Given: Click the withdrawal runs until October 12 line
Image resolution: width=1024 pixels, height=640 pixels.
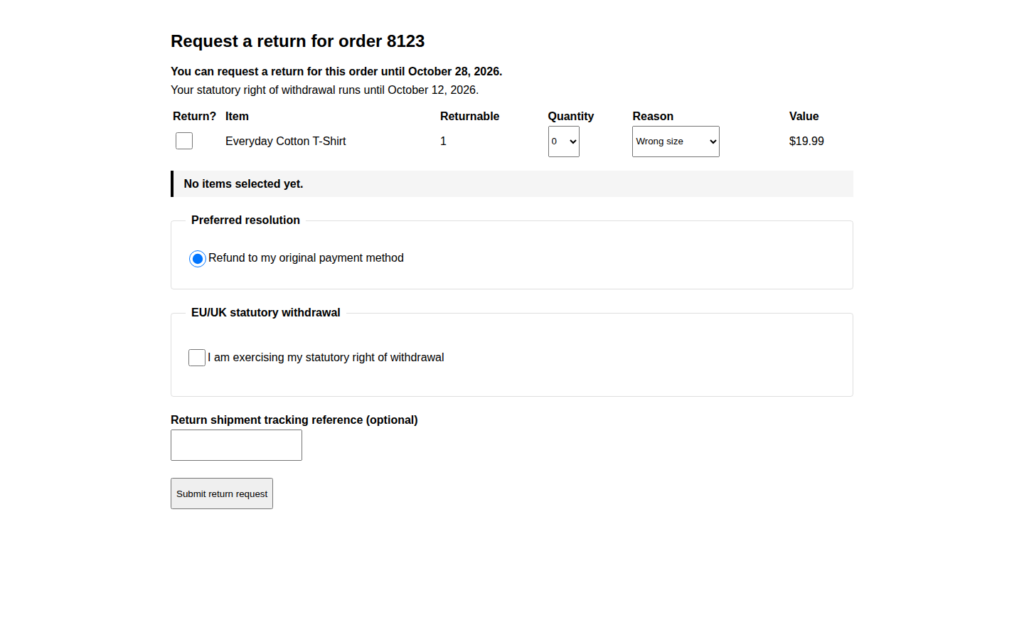Looking at the screenshot, I should tap(325, 90).
